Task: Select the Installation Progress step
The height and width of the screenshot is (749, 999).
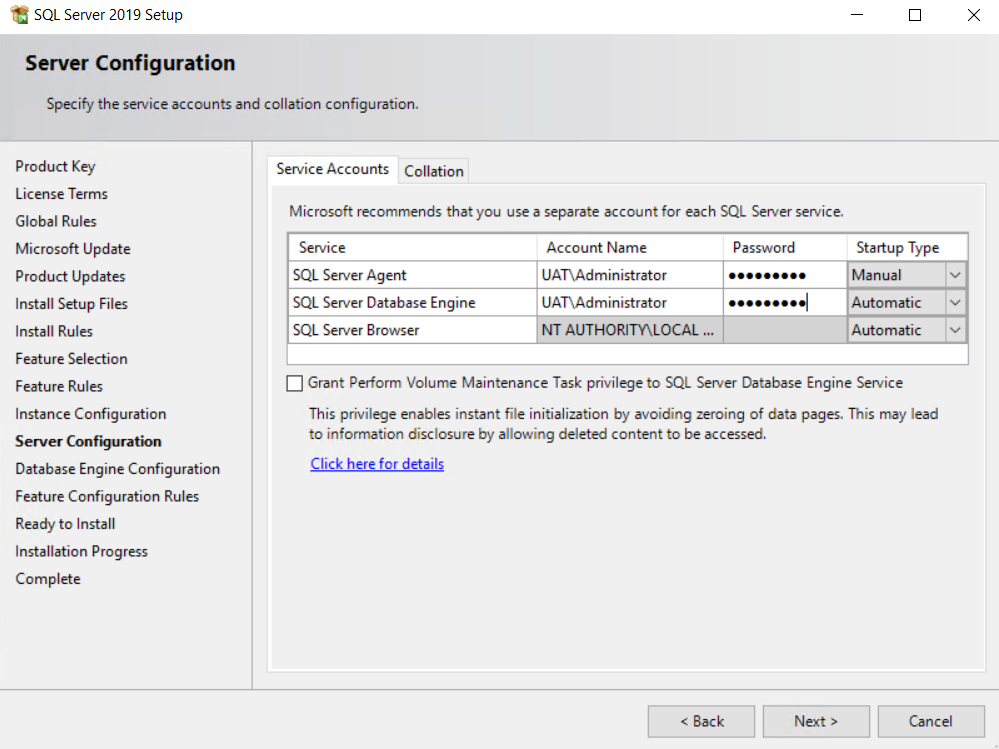Action: (x=82, y=552)
